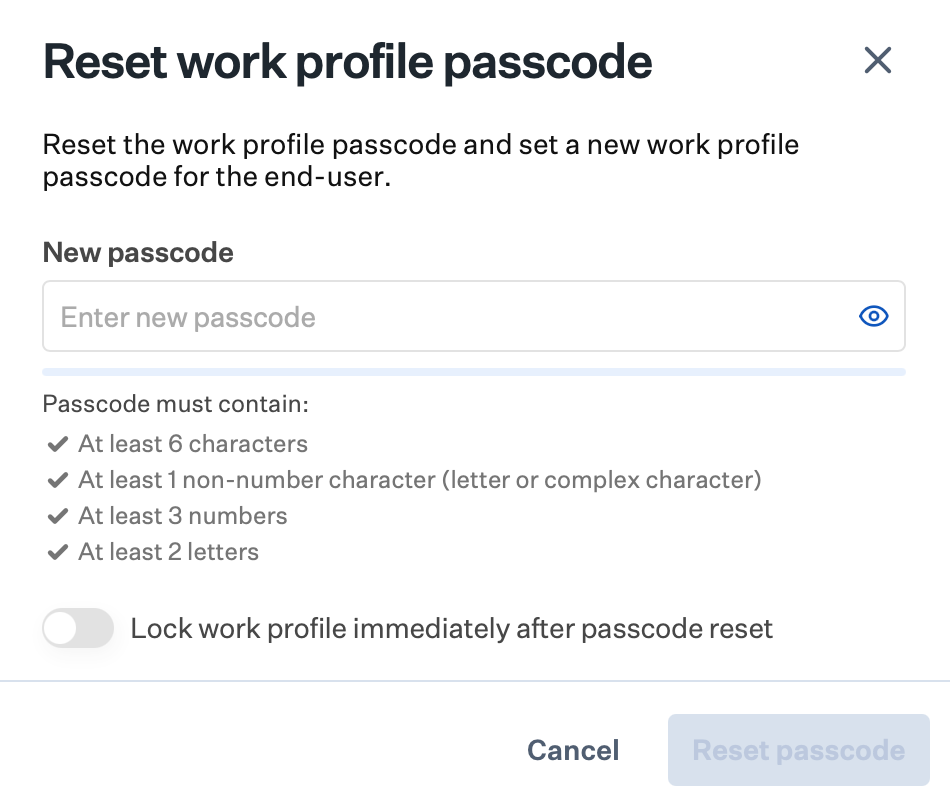
Task: Click the dialog description paragraph text
Action: click(420, 161)
